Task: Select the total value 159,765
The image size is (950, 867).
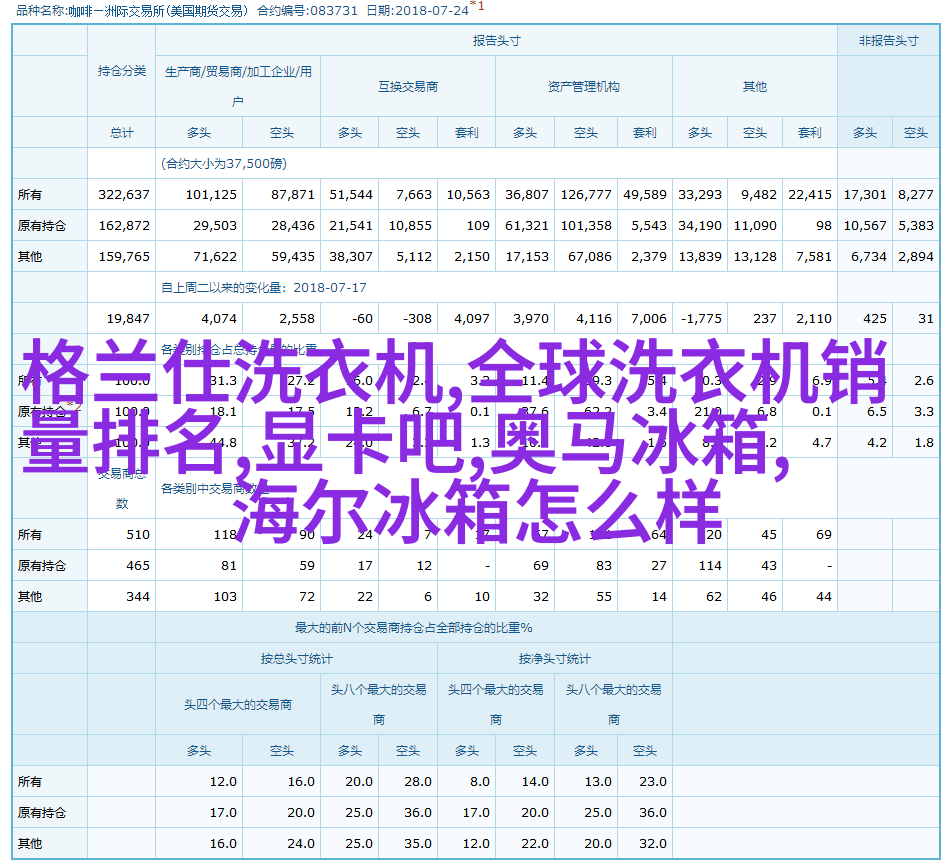Action: click(x=124, y=256)
